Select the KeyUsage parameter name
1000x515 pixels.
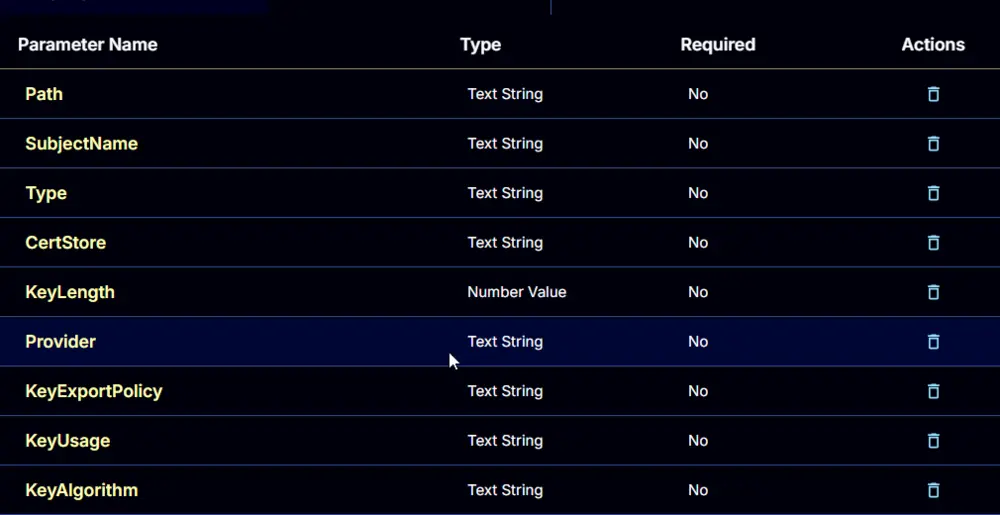click(68, 440)
